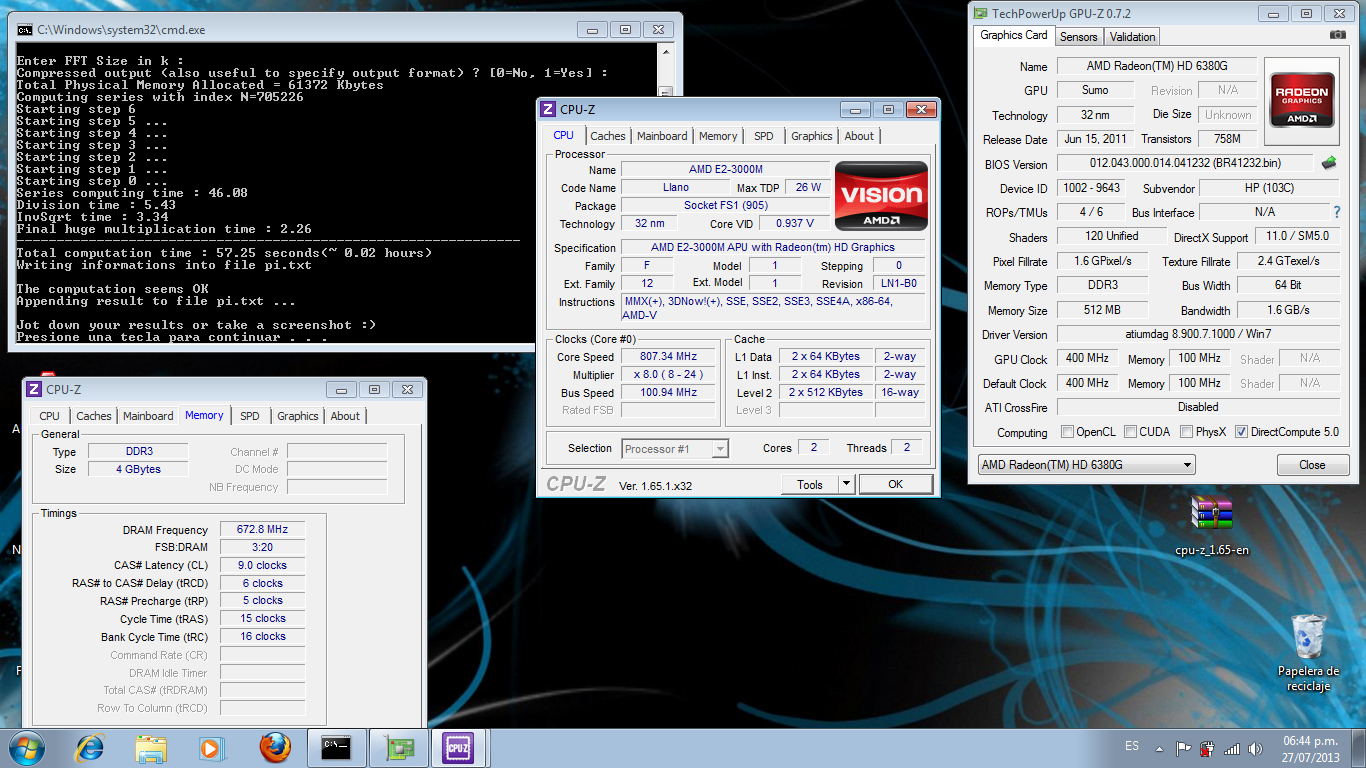
Task: Launch Firefox from the taskbar
Action: [x=274, y=748]
